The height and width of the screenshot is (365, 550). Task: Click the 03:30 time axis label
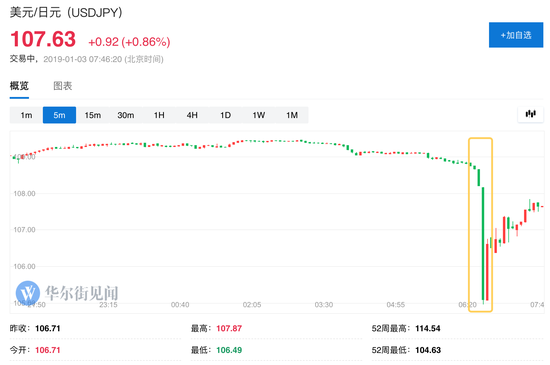[324, 305]
